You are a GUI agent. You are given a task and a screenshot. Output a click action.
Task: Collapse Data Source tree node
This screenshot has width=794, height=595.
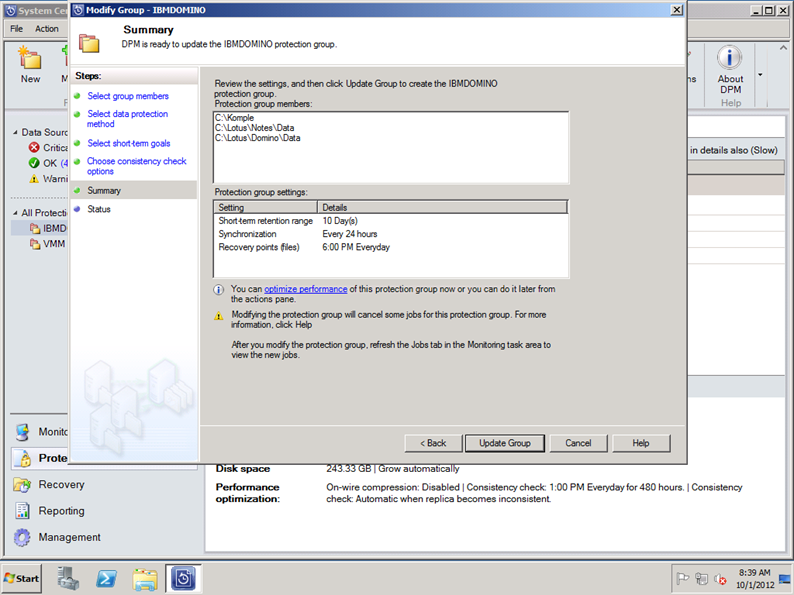[x=15, y=132]
